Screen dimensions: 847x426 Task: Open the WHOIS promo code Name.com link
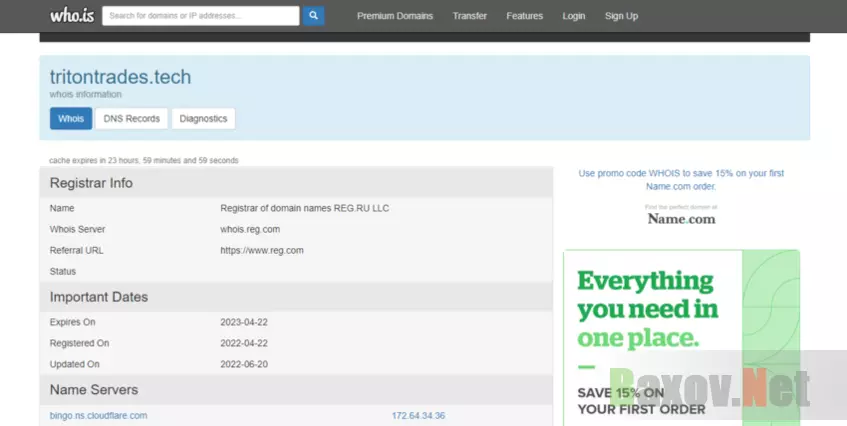click(681, 180)
